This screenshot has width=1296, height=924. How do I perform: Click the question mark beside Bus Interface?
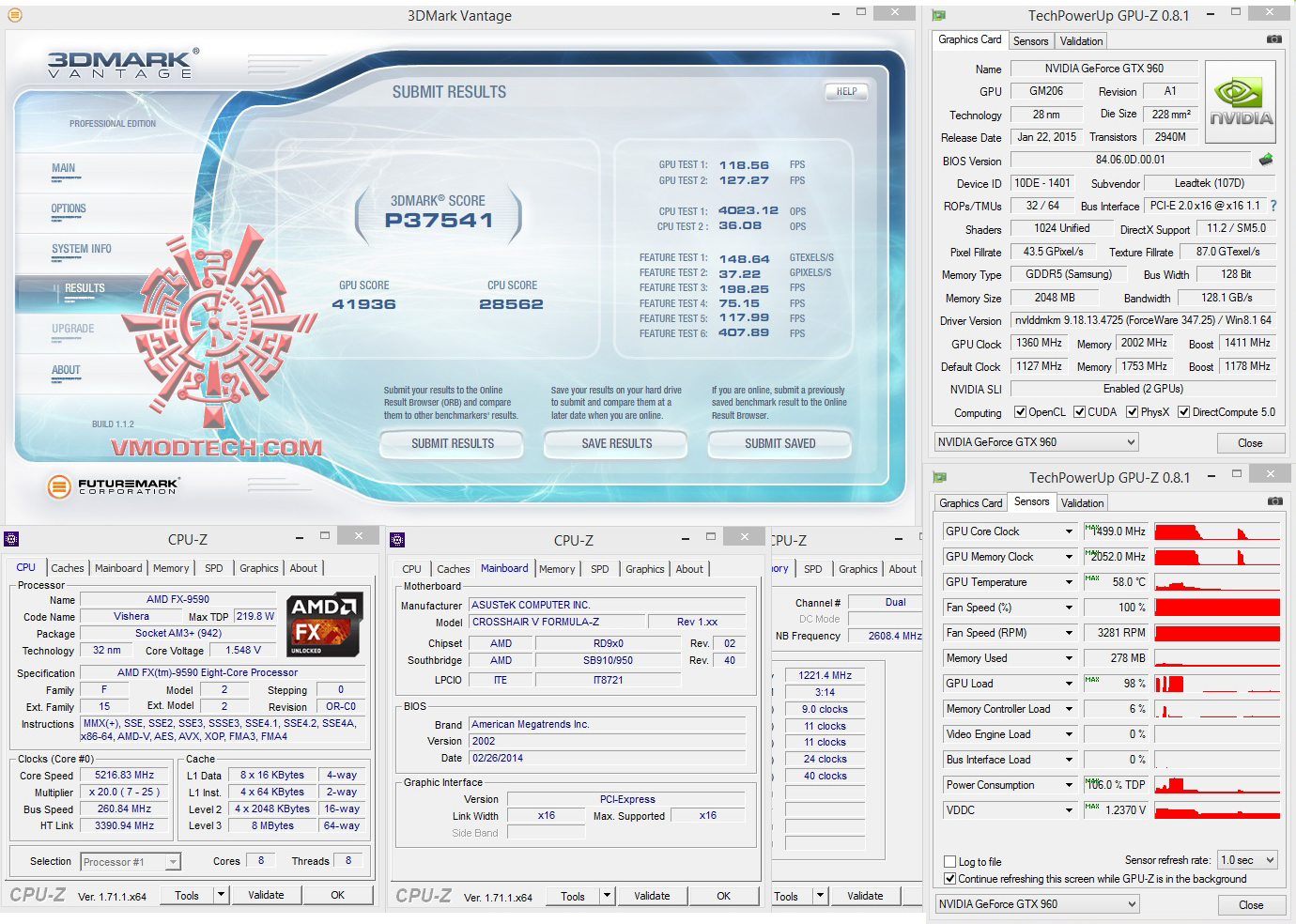(x=1273, y=206)
